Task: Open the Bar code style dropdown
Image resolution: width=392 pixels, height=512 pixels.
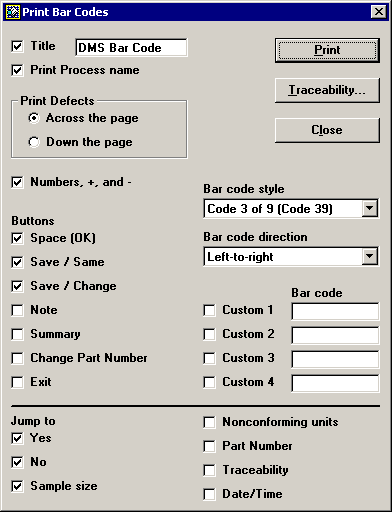Action: 370,209
